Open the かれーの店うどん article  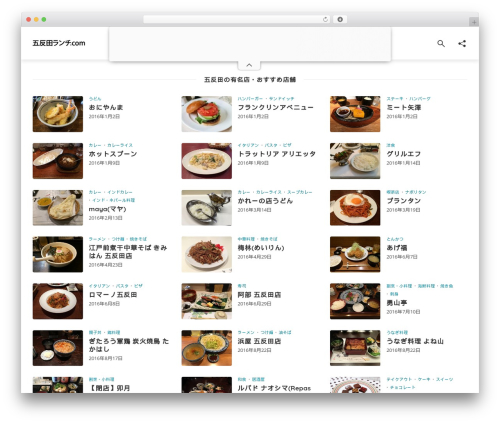[x=265, y=201]
